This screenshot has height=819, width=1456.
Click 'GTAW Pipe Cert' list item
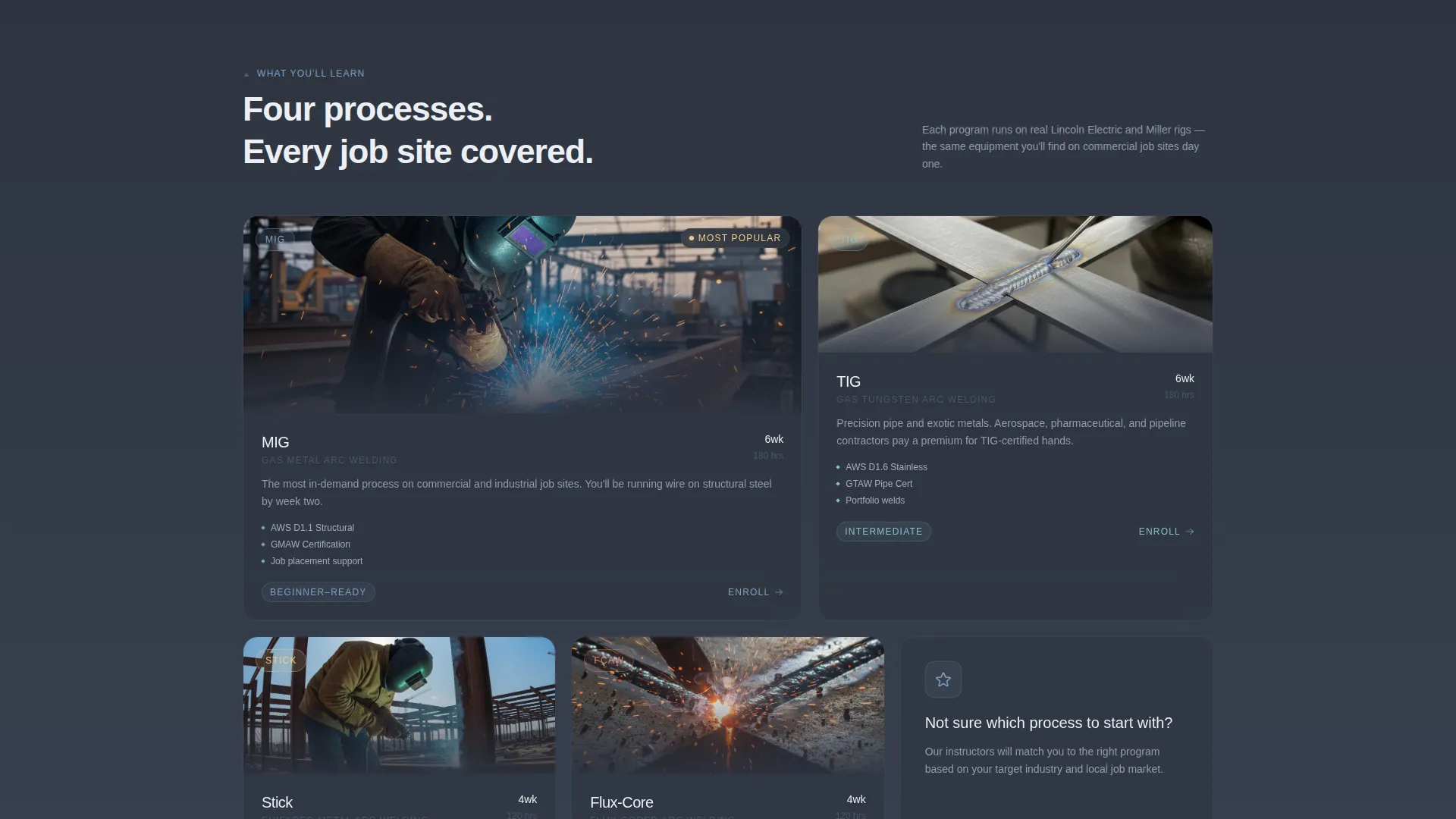click(x=879, y=484)
